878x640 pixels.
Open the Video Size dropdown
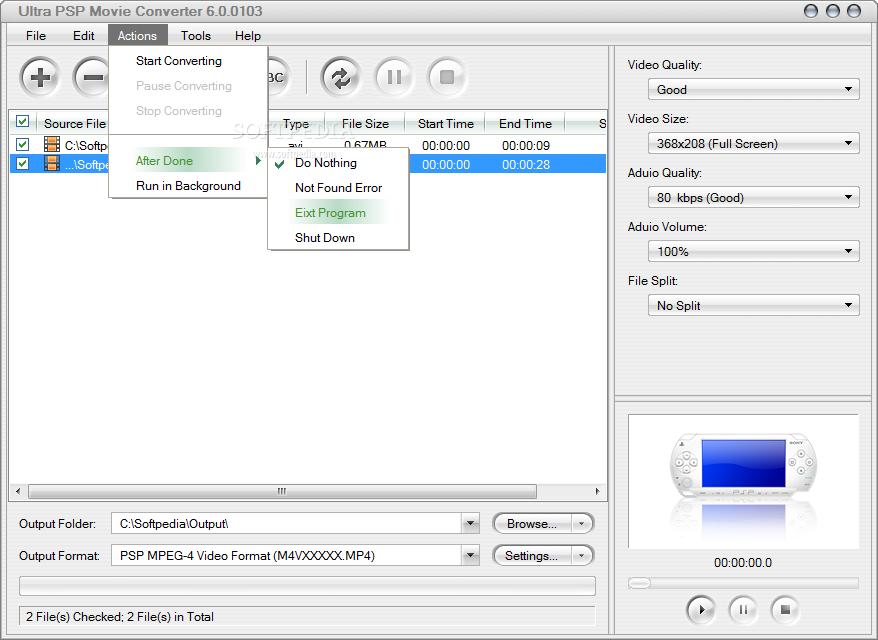tap(754, 143)
